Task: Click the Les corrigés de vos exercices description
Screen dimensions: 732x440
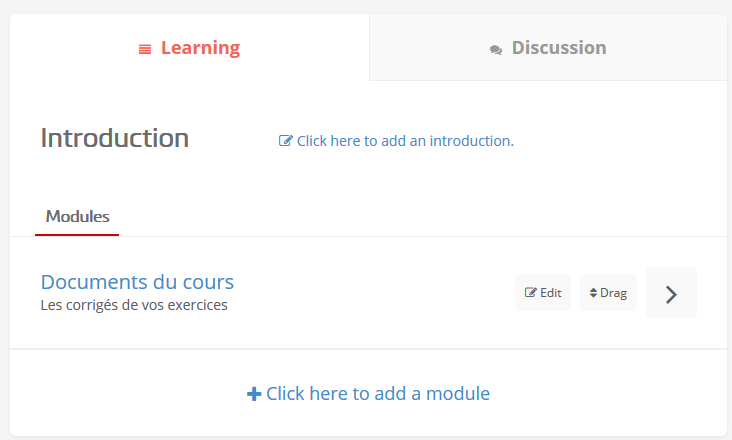Action: point(134,305)
